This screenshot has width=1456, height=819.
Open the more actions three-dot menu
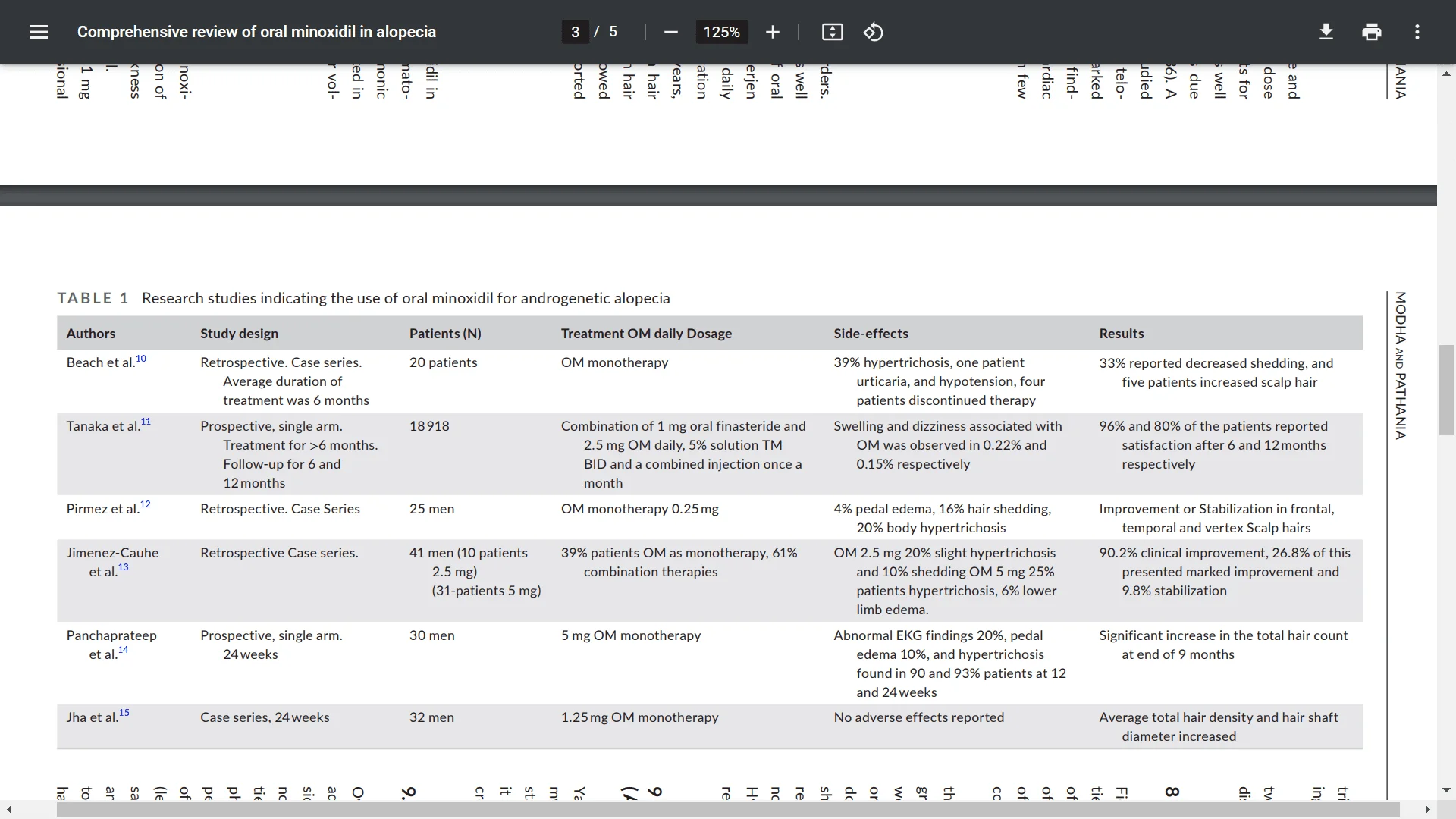[1417, 32]
